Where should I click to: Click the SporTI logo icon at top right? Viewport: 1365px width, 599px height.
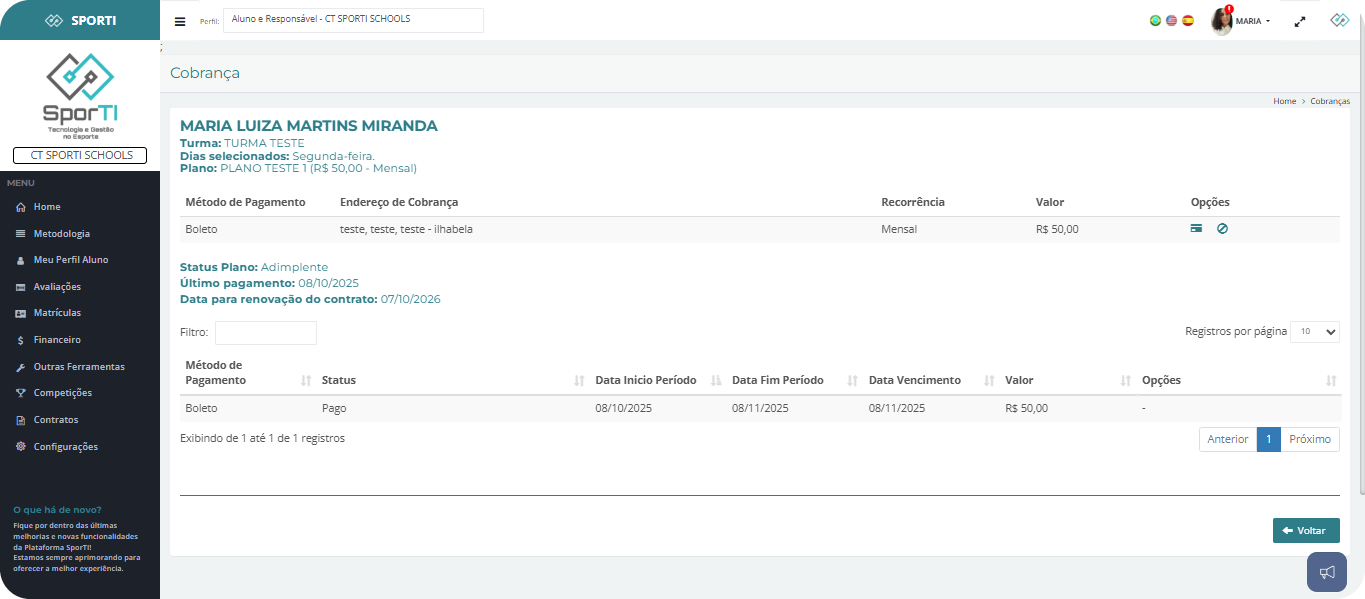click(1340, 20)
